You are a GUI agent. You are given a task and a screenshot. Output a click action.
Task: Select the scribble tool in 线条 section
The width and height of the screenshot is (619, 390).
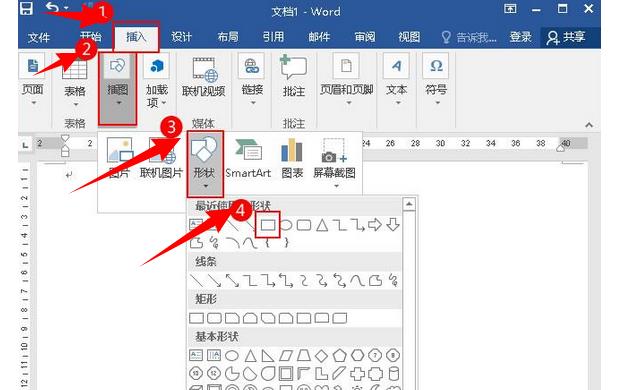point(393,280)
